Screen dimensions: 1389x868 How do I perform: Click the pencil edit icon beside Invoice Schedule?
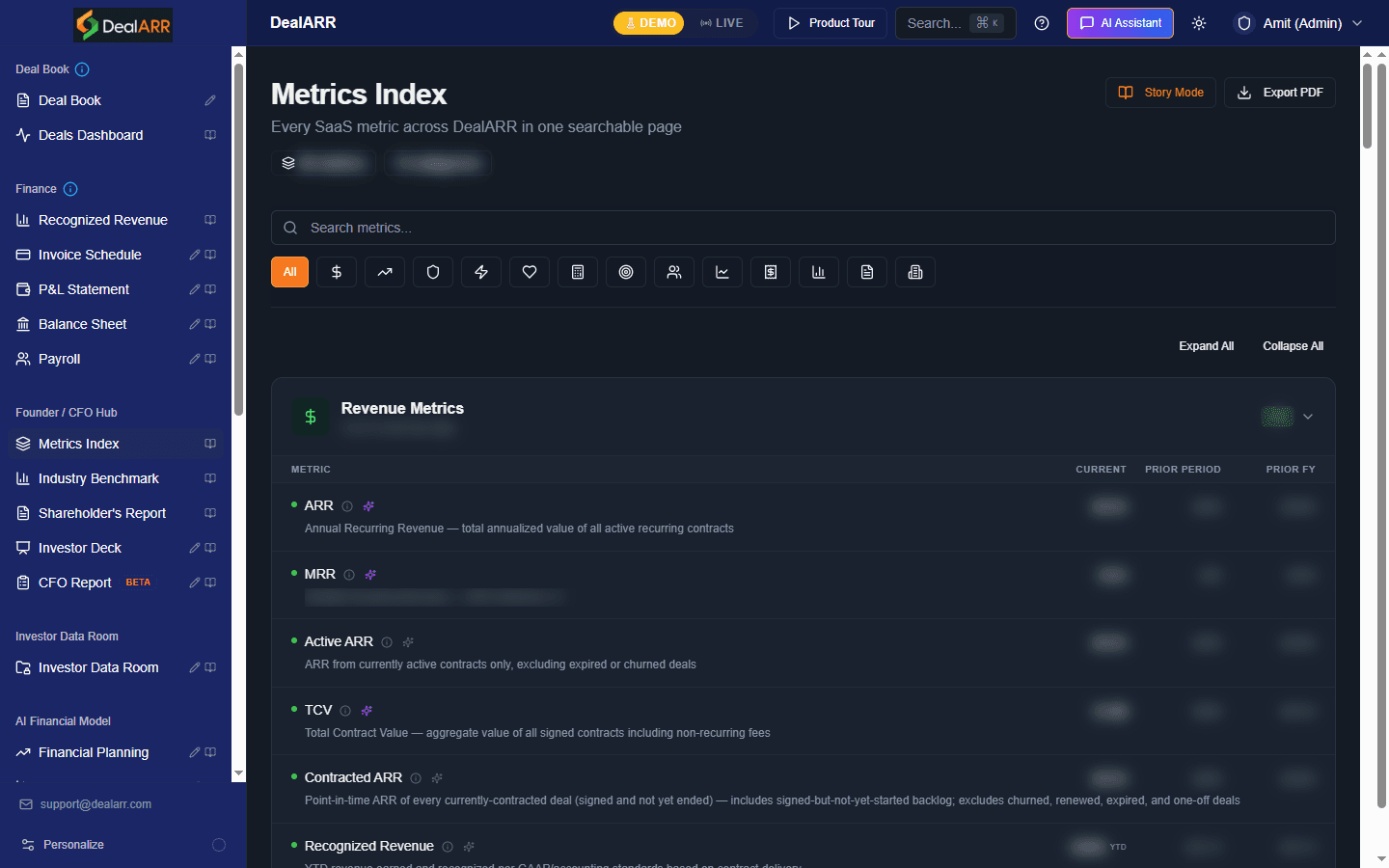pos(195,255)
